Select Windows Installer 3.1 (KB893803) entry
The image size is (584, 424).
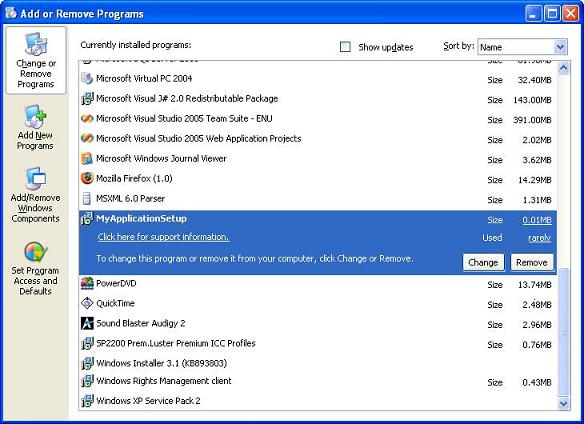click(318, 363)
